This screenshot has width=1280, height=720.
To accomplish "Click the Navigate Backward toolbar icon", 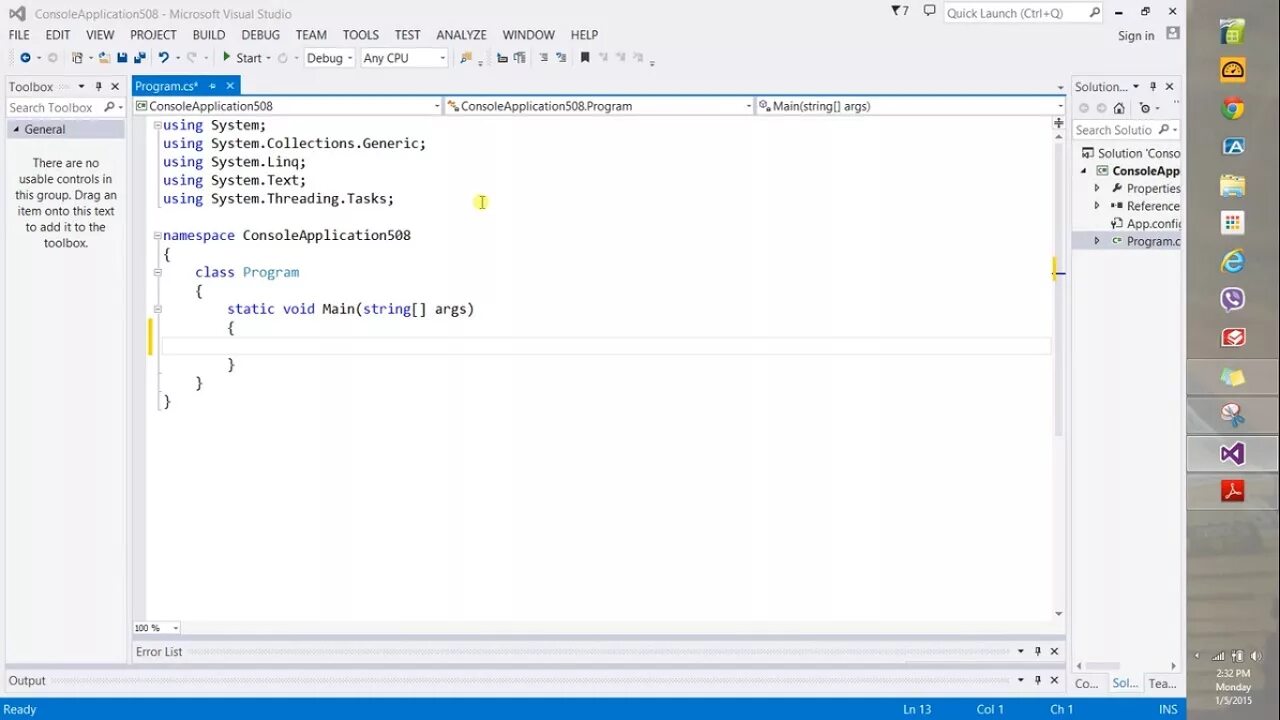I will 25,58.
